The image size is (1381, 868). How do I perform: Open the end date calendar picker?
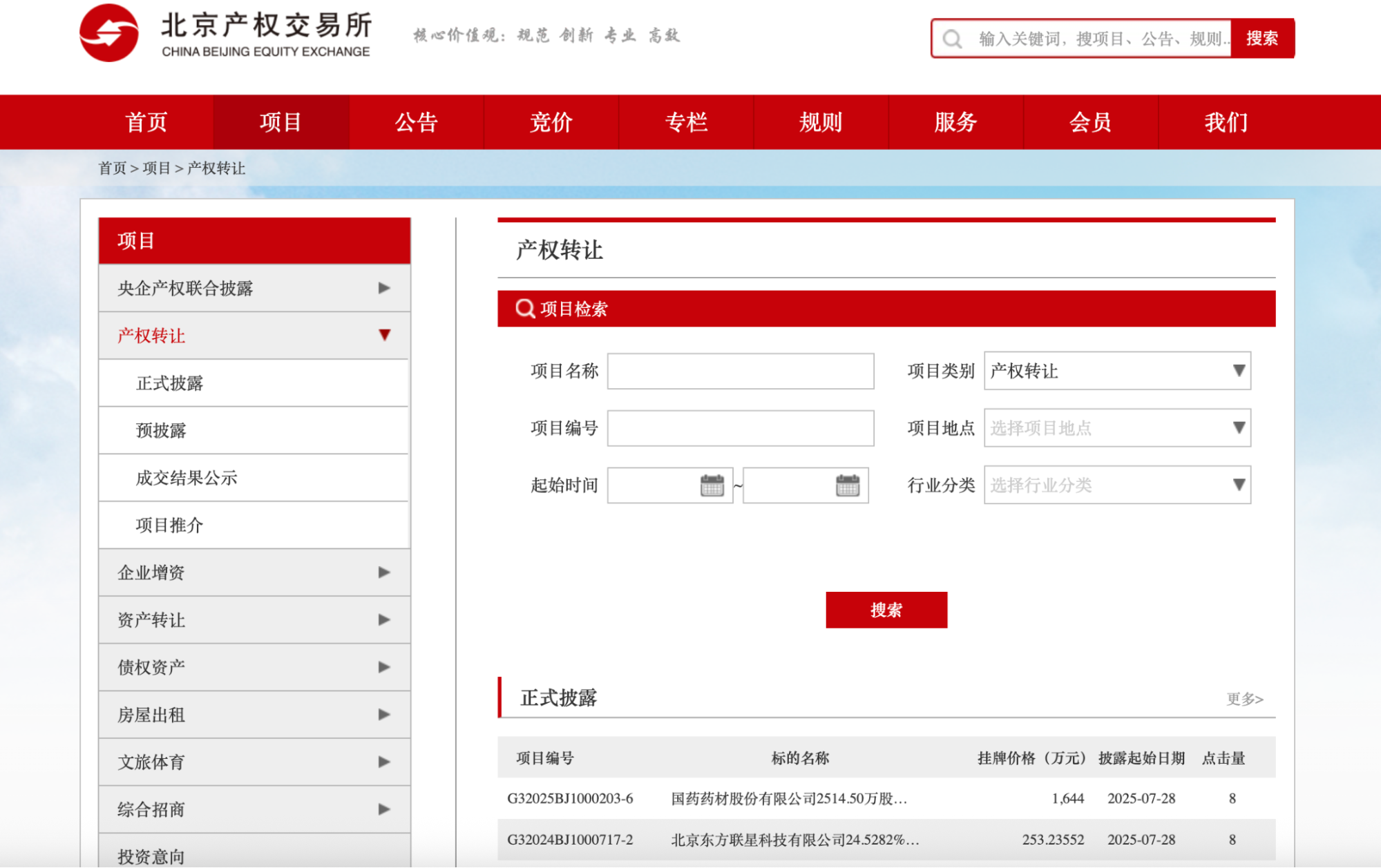point(847,485)
